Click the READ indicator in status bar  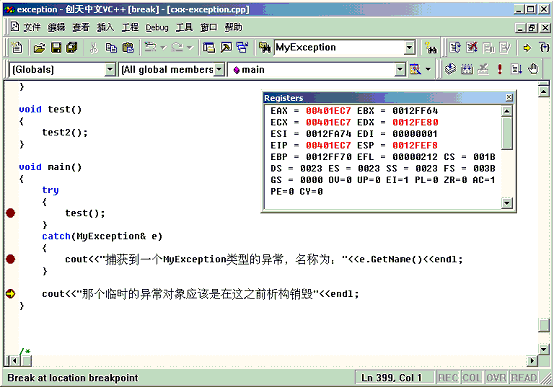click(524, 378)
